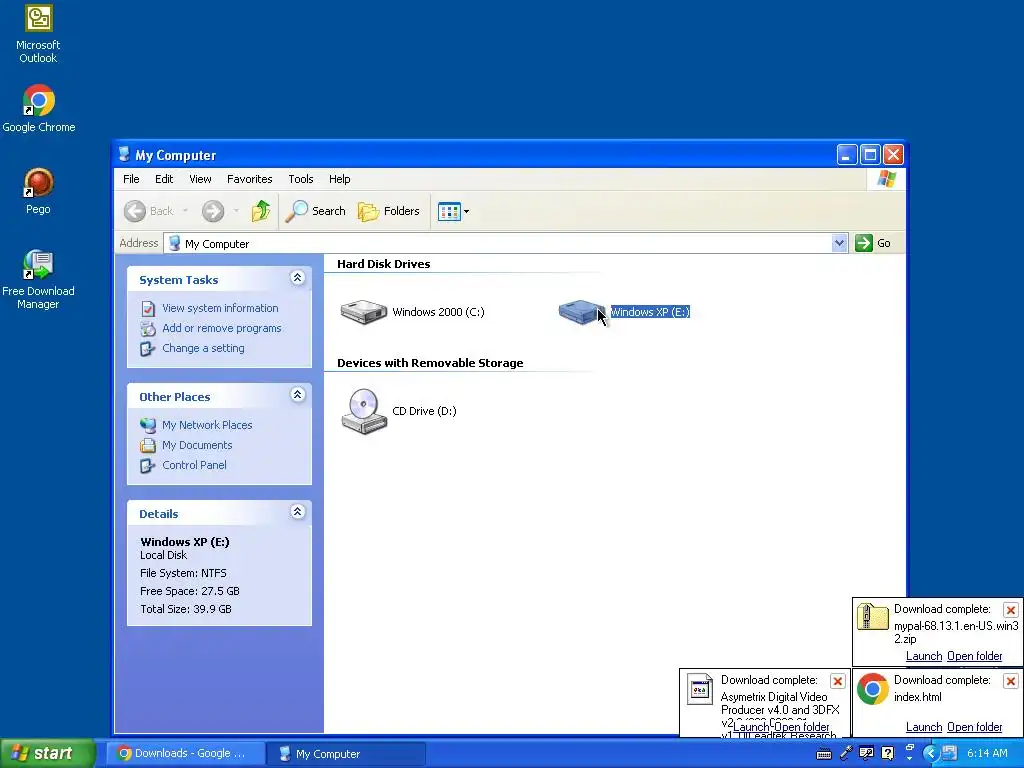Click the Back navigation button
The image size is (1024, 768).
pyautogui.click(x=150, y=211)
